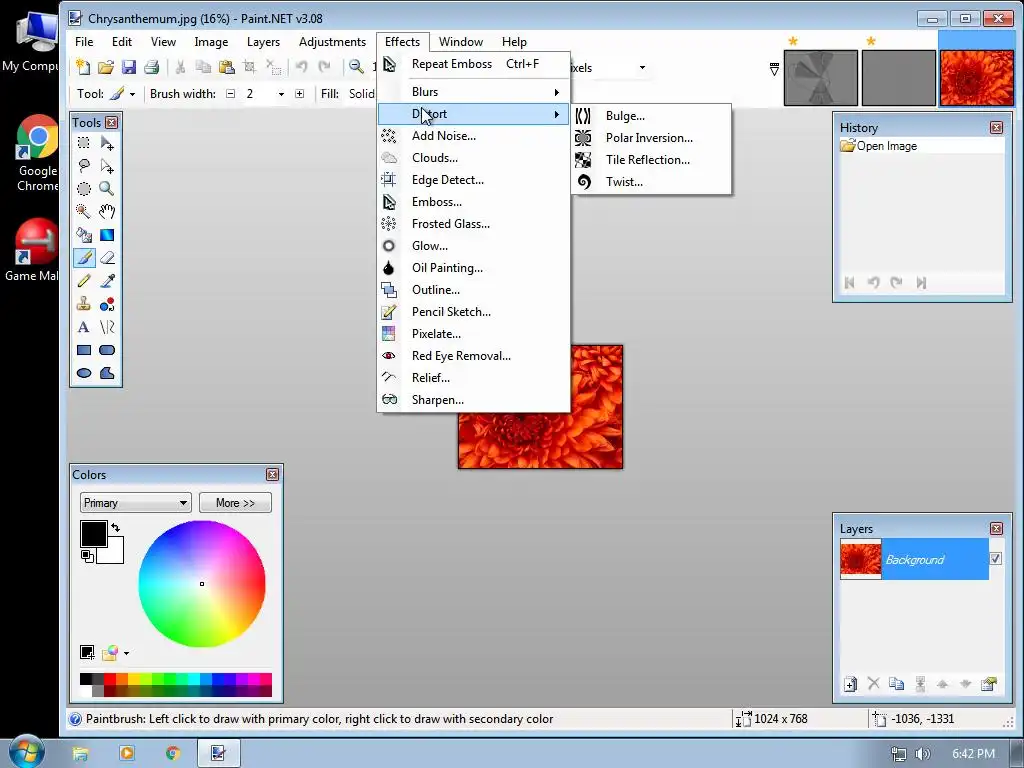Expand the Distort submenu entry

(473, 114)
